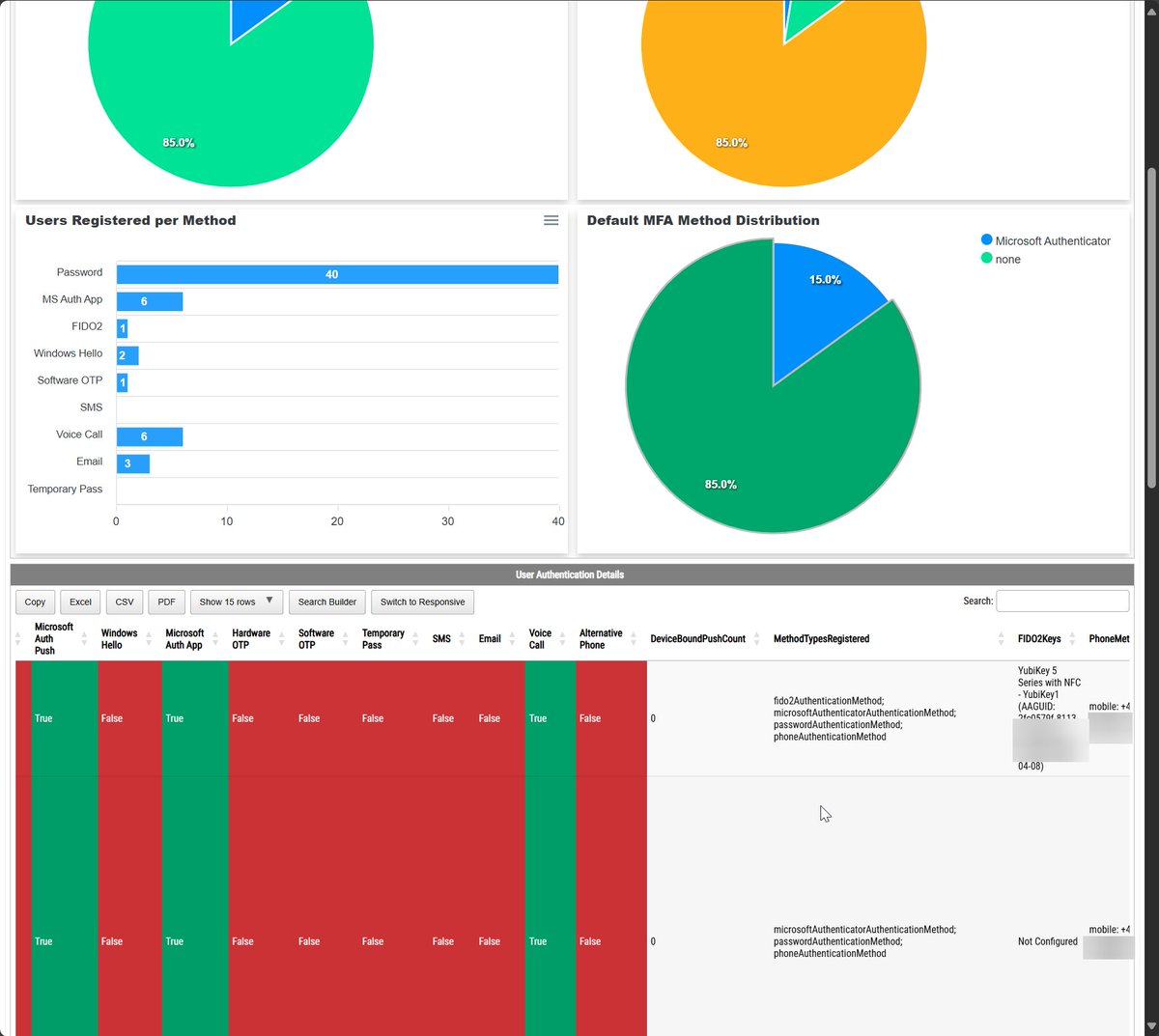Open the Show 15 rows dropdown
Viewport: 1159px width, 1036px height.
pos(237,602)
